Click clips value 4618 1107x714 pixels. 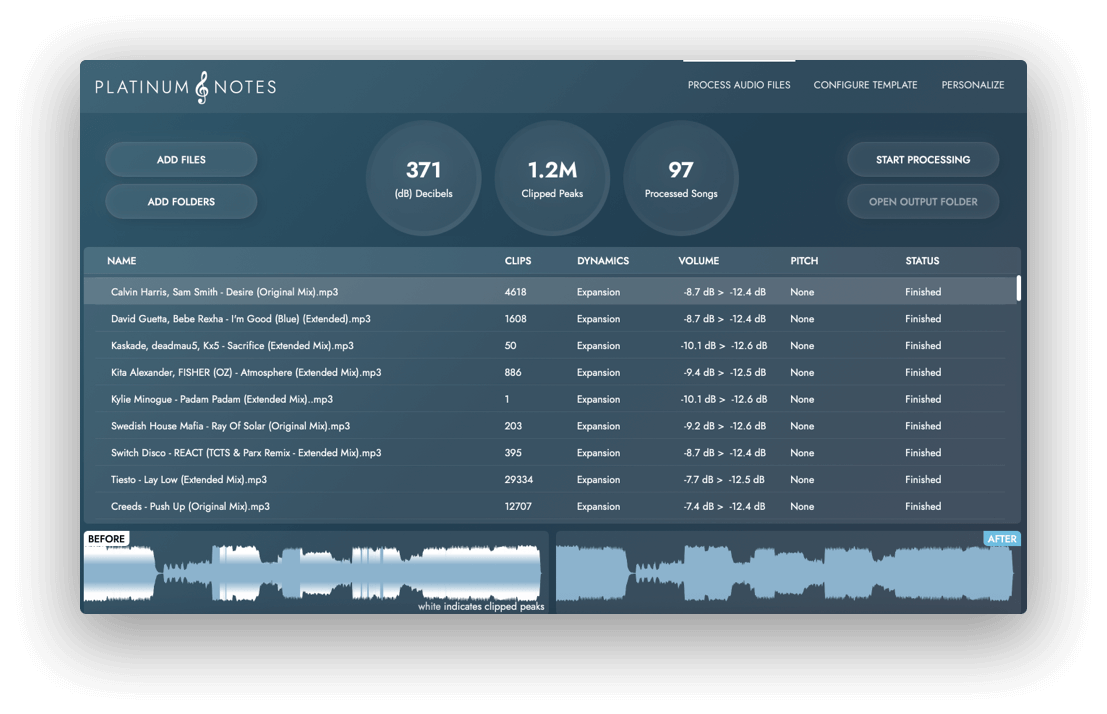(515, 292)
